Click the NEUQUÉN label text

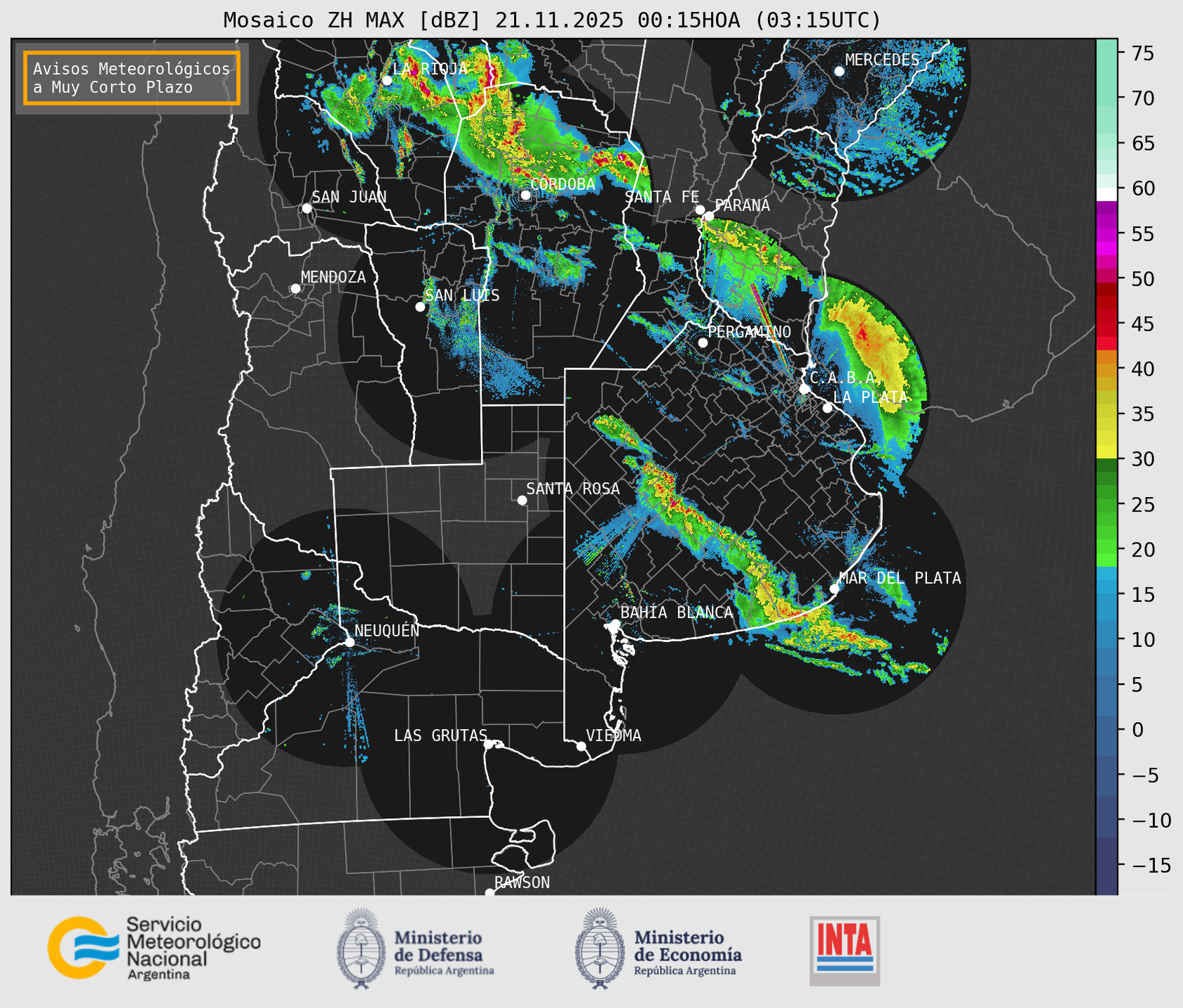pyautogui.click(x=387, y=630)
